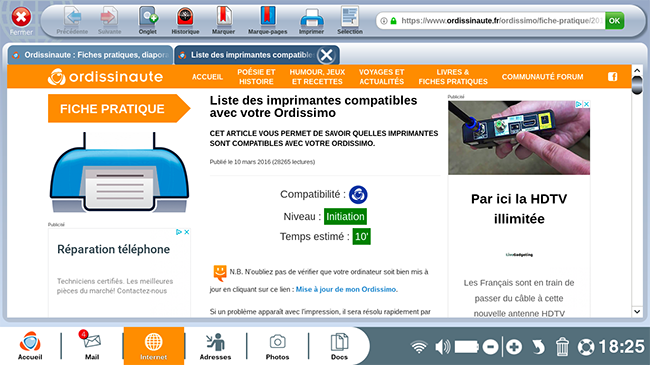Click the green OK button in address bar
The image size is (650, 365).
point(614,20)
